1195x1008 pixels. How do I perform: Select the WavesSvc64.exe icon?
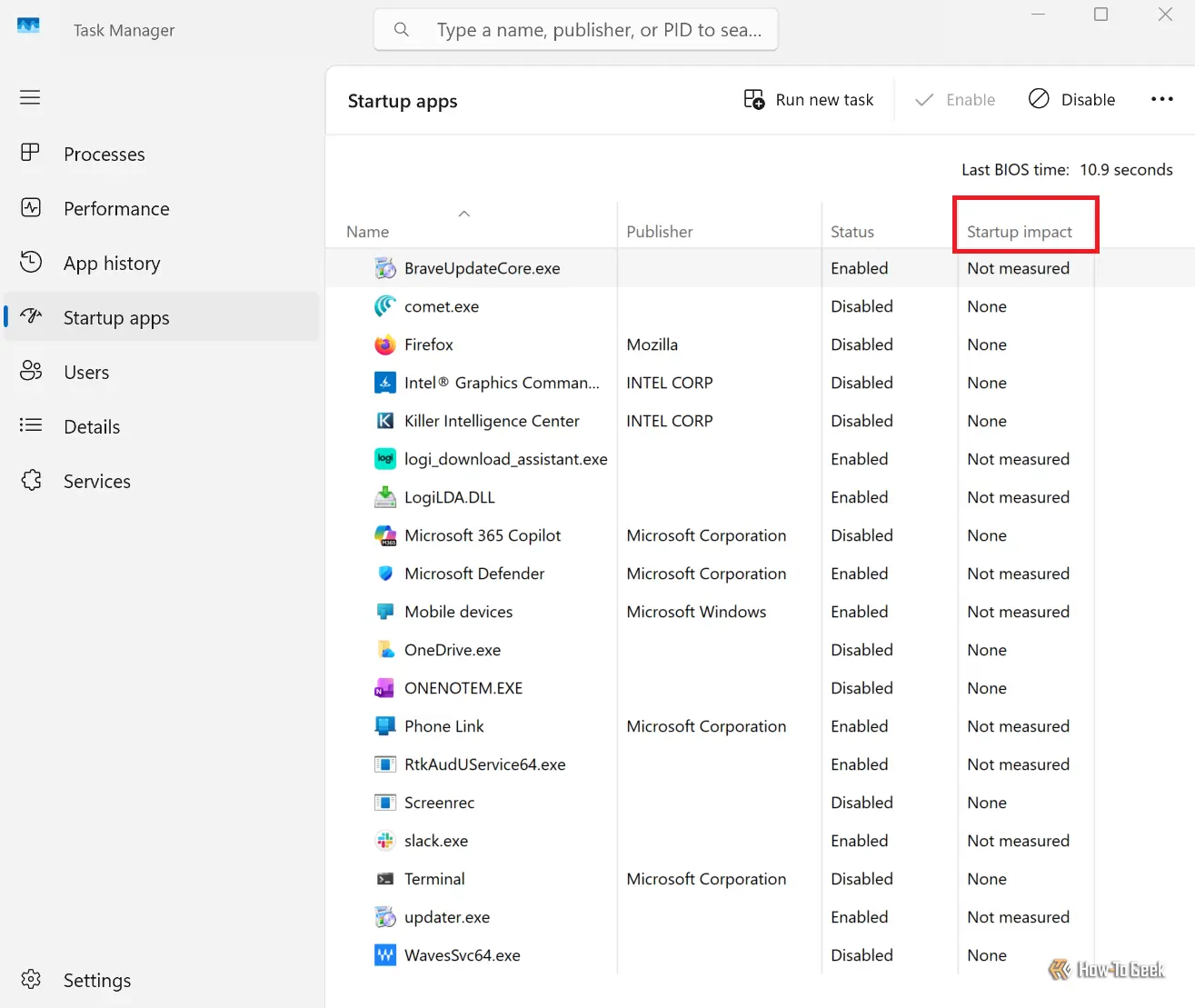pos(385,955)
